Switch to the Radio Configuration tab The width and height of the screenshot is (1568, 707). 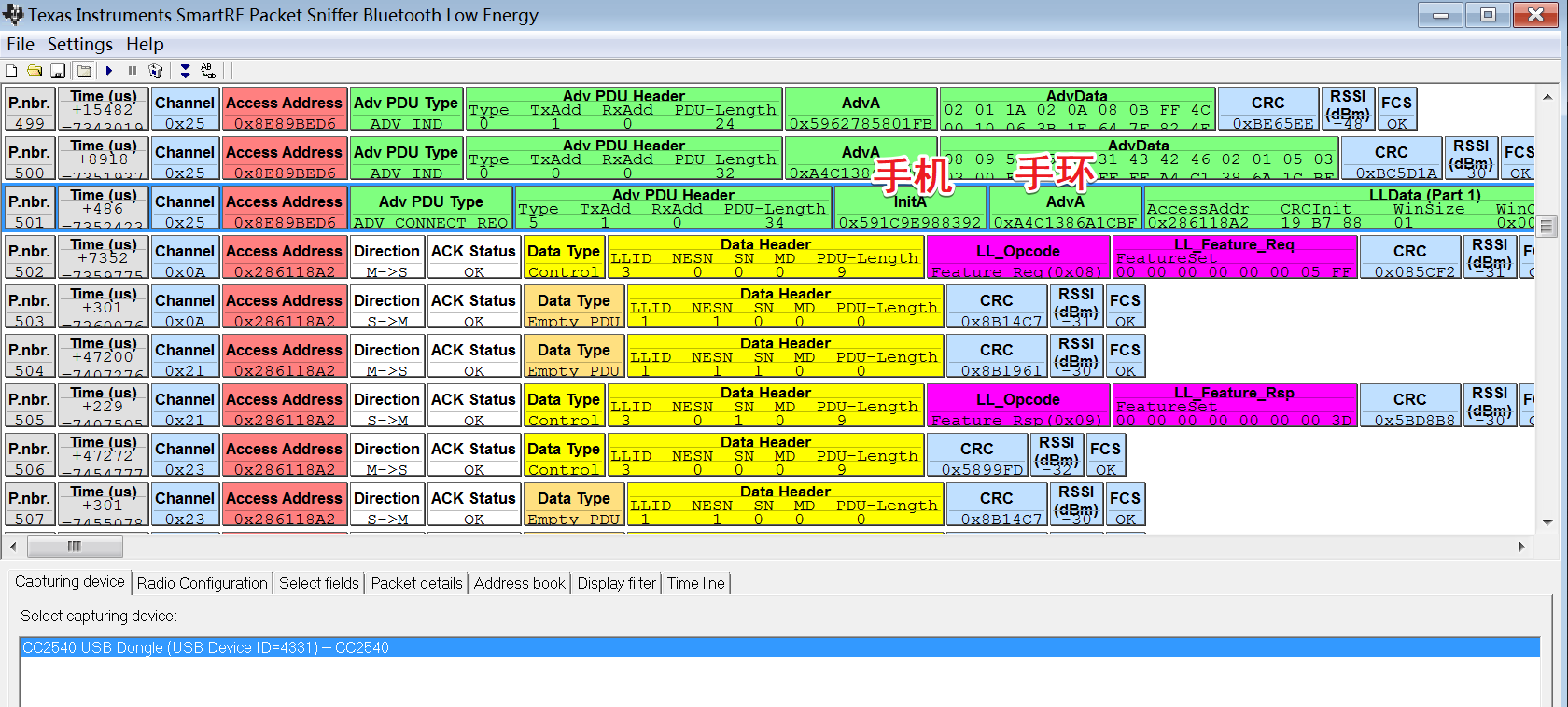point(203,583)
